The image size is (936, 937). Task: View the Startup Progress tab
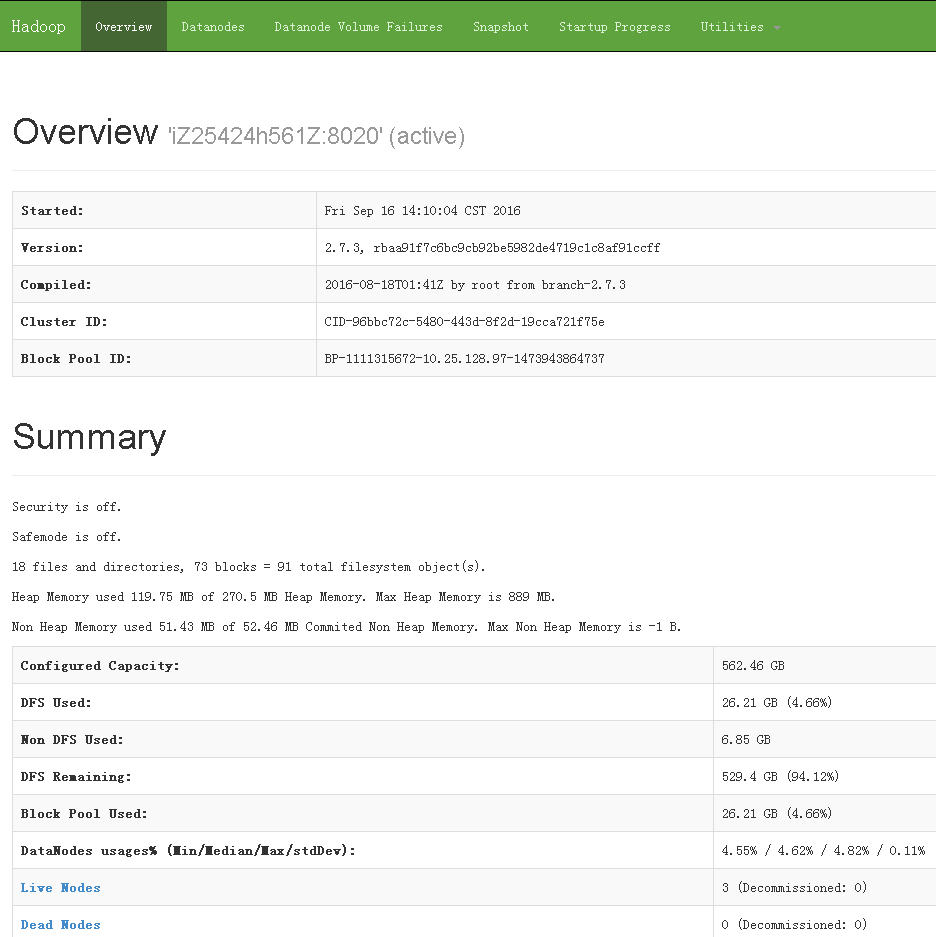[x=614, y=27]
